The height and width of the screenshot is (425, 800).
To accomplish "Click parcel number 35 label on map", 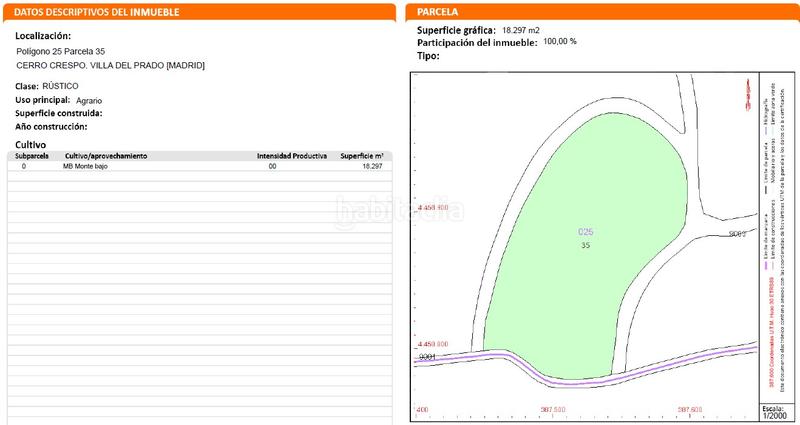I will 586,245.
